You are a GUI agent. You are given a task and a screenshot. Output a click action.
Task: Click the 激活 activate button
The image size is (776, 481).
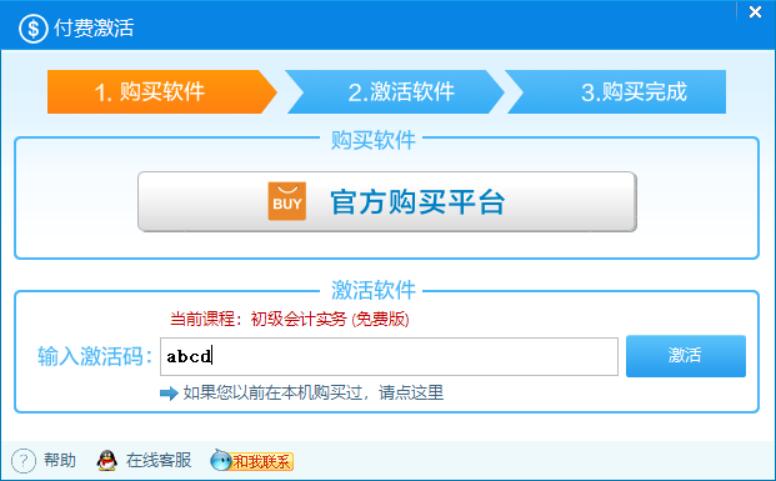coord(685,356)
